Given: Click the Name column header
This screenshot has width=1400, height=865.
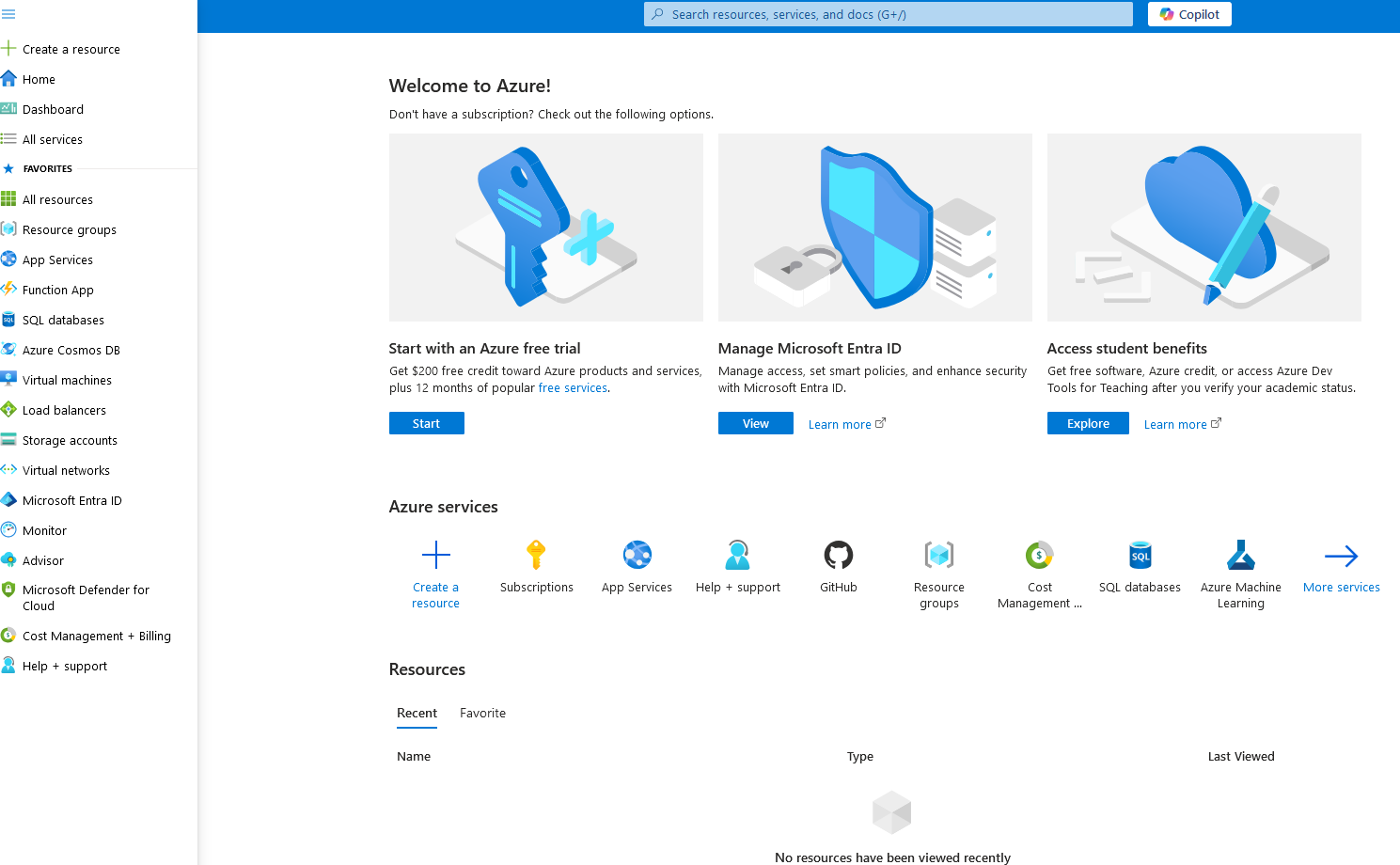Looking at the screenshot, I should [x=414, y=757].
